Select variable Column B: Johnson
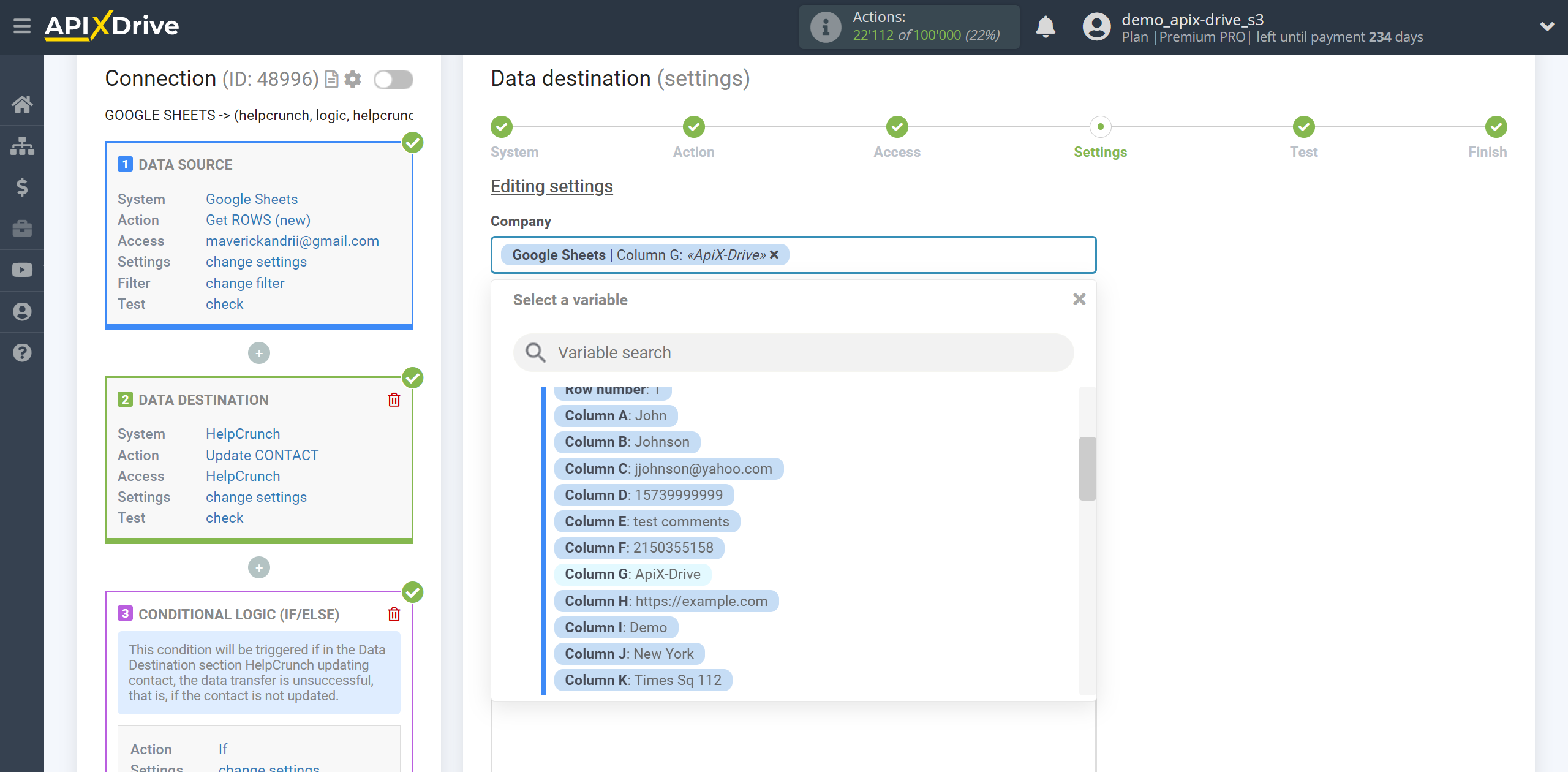This screenshot has width=1568, height=772. (x=627, y=442)
